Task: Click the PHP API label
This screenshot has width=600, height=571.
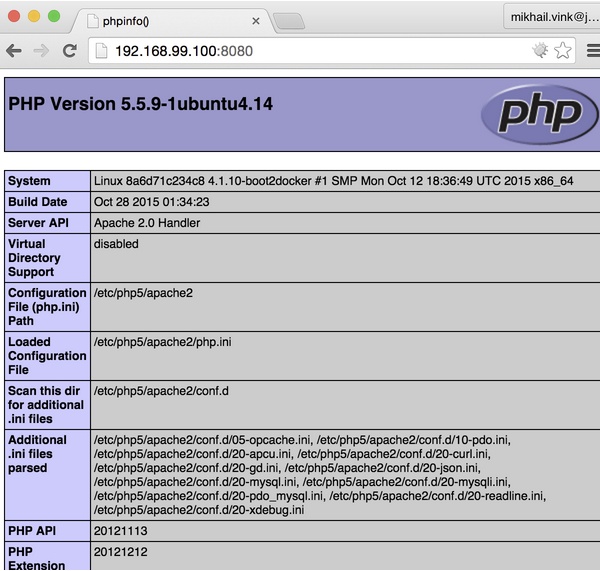Action: pos(32,531)
